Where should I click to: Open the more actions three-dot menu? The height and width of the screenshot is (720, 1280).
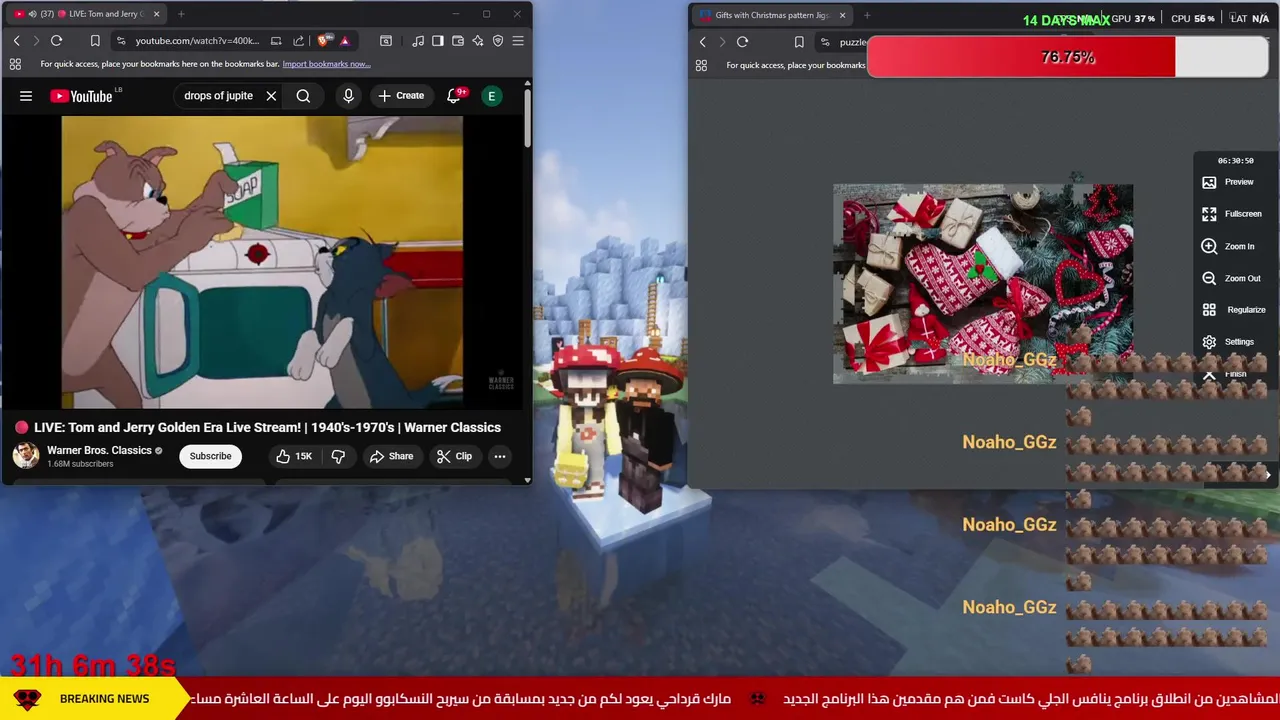tap(499, 456)
